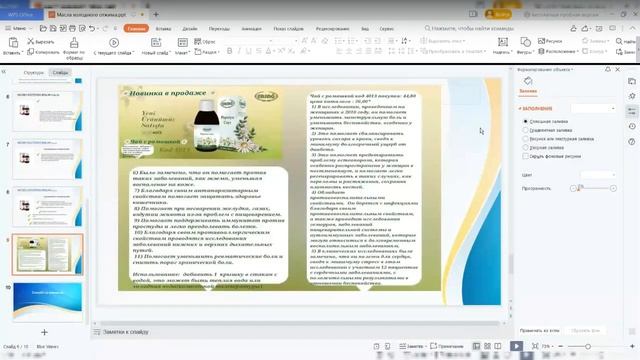Click the Picture (Рисунок) icon
This screenshot has width=640, height=360.
tap(541, 41)
